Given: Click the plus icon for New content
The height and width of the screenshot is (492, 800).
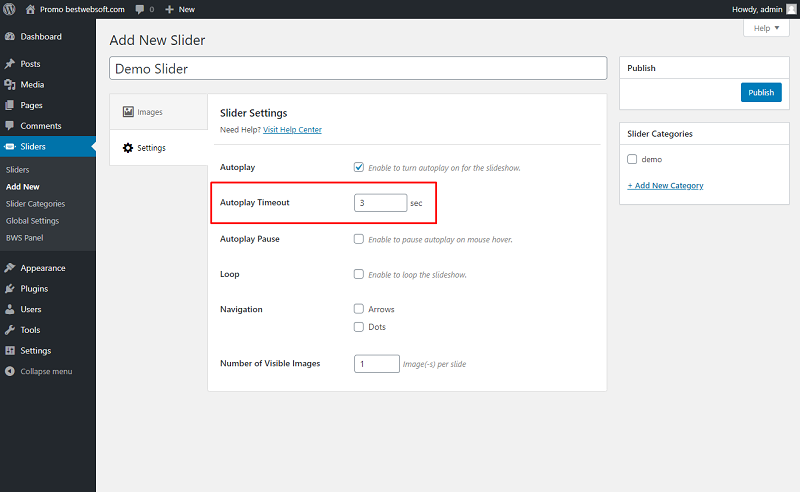Looking at the screenshot, I should (x=169, y=9).
